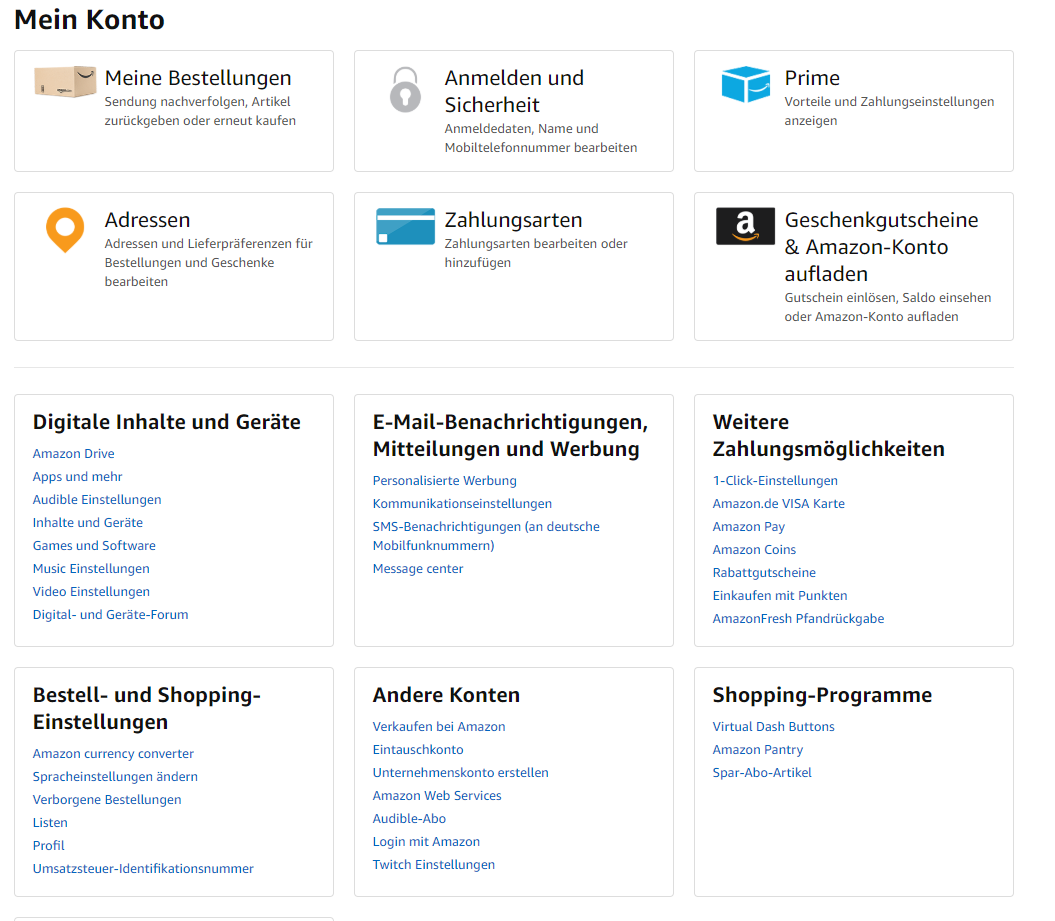1055x921 pixels.
Task: Open the Geschenkgutscheine & Amazon-Konto aufladen card
Action: pyautogui.click(x=881, y=247)
